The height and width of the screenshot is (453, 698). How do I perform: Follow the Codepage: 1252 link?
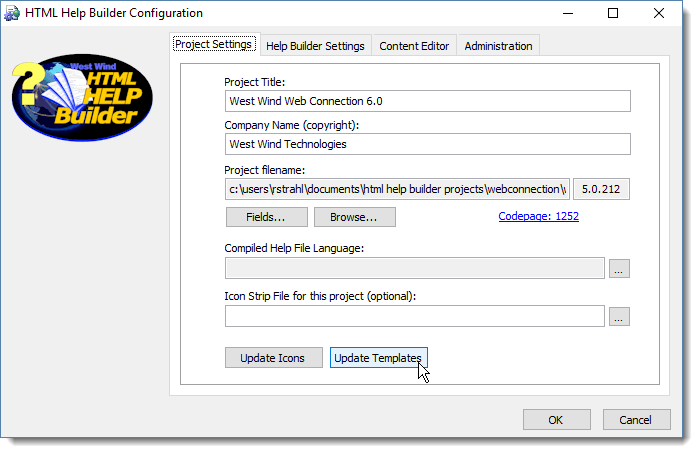click(x=539, y=216)
